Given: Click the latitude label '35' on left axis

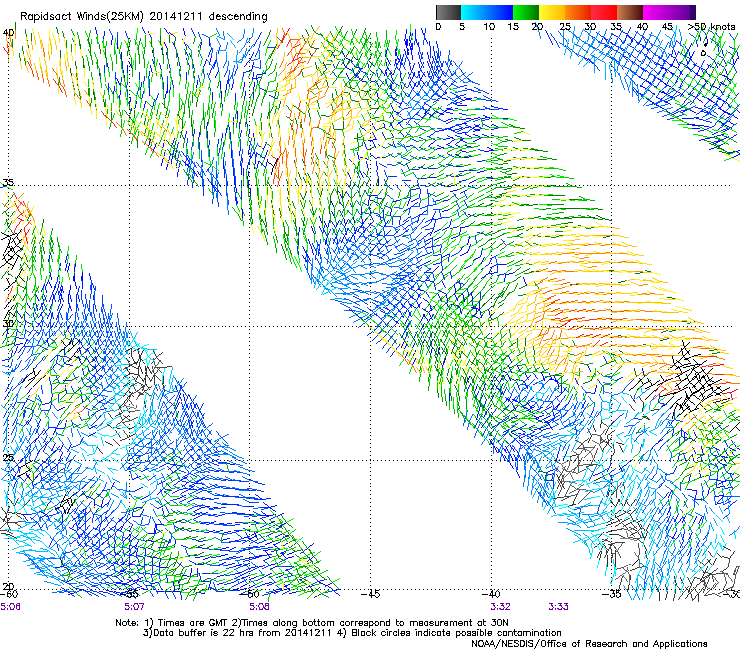Looking at the screenshot, I should pos(8,183).
